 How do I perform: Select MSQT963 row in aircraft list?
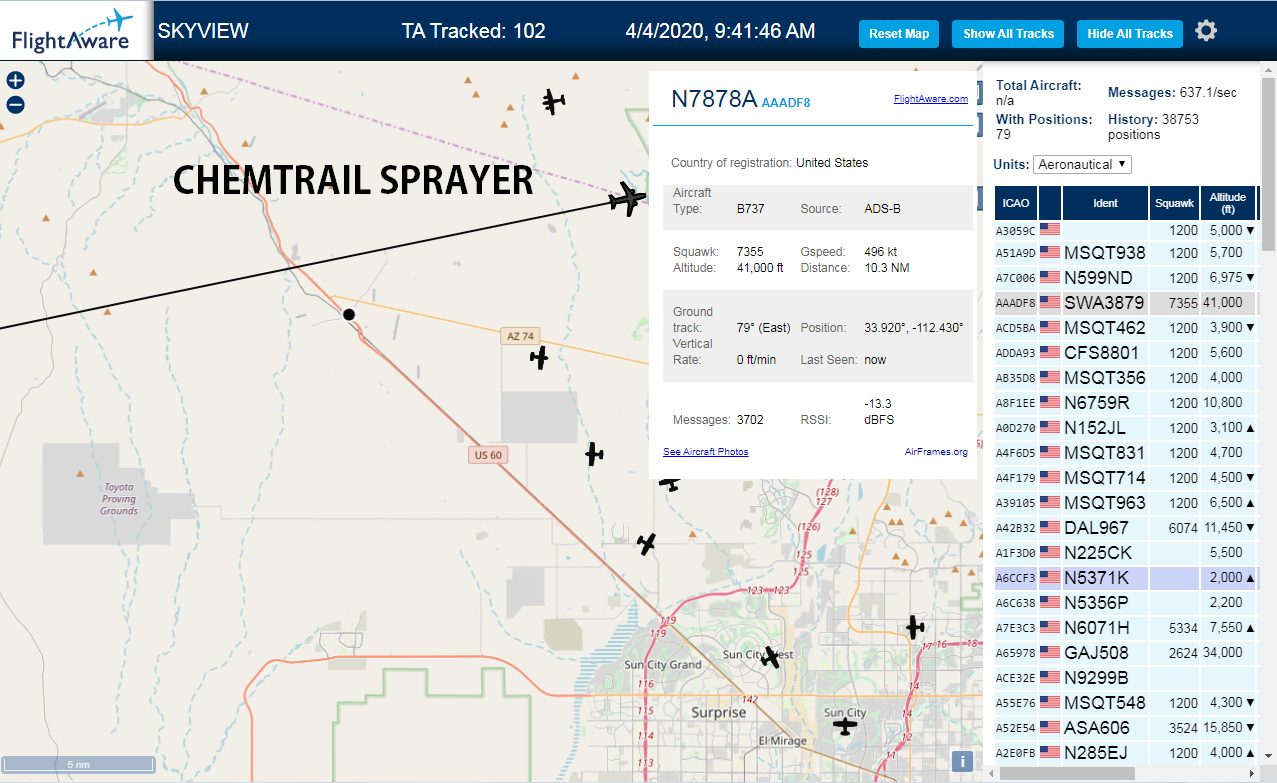click(x=1125, y=503)
